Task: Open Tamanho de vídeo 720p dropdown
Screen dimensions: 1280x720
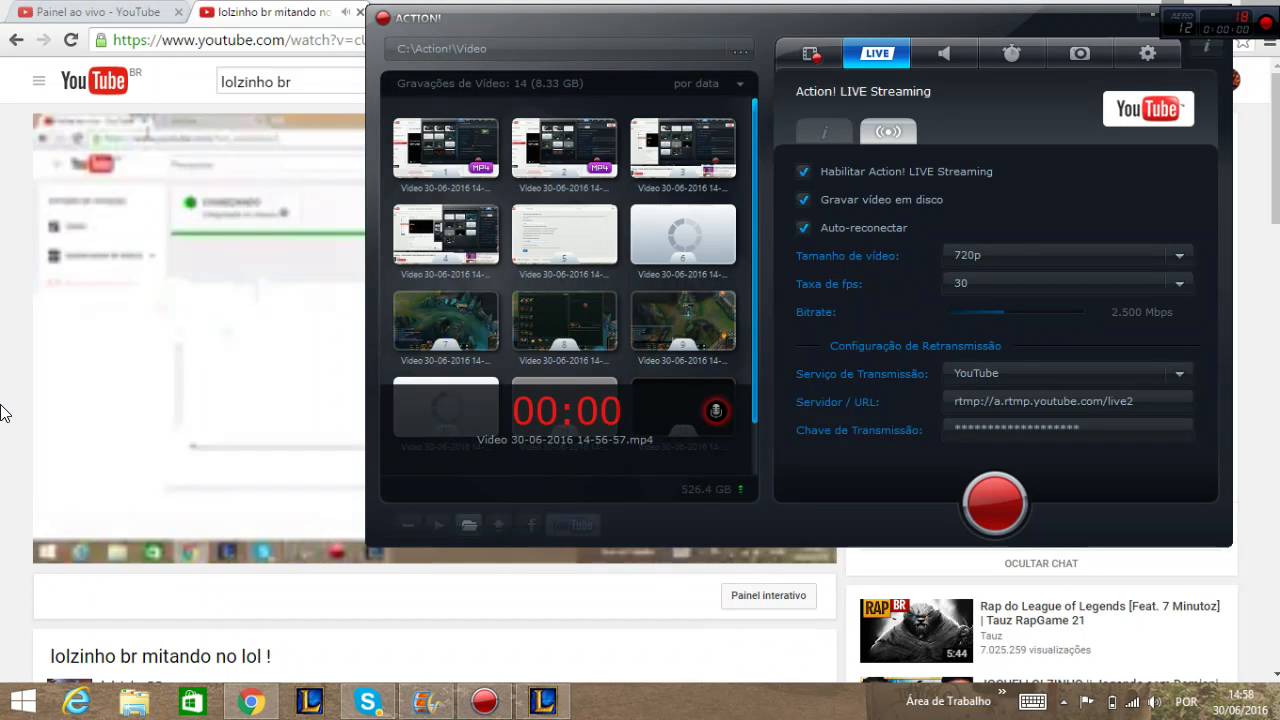Action: click(x=1068, y=255)
